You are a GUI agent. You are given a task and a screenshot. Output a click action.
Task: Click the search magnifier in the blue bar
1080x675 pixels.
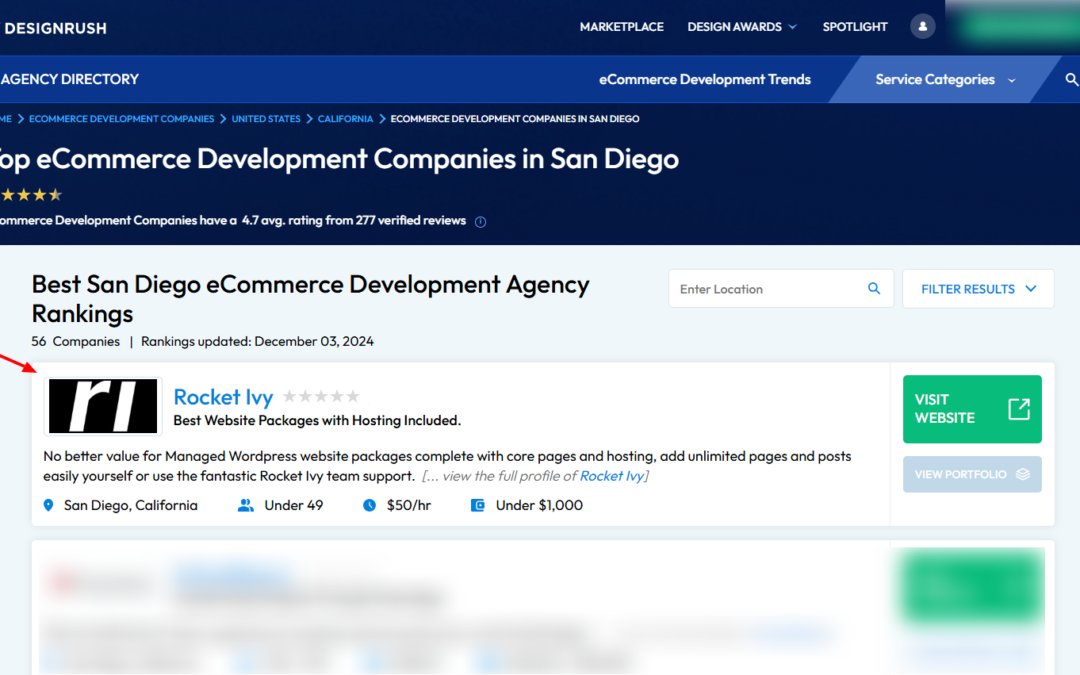coord(1071,79)
